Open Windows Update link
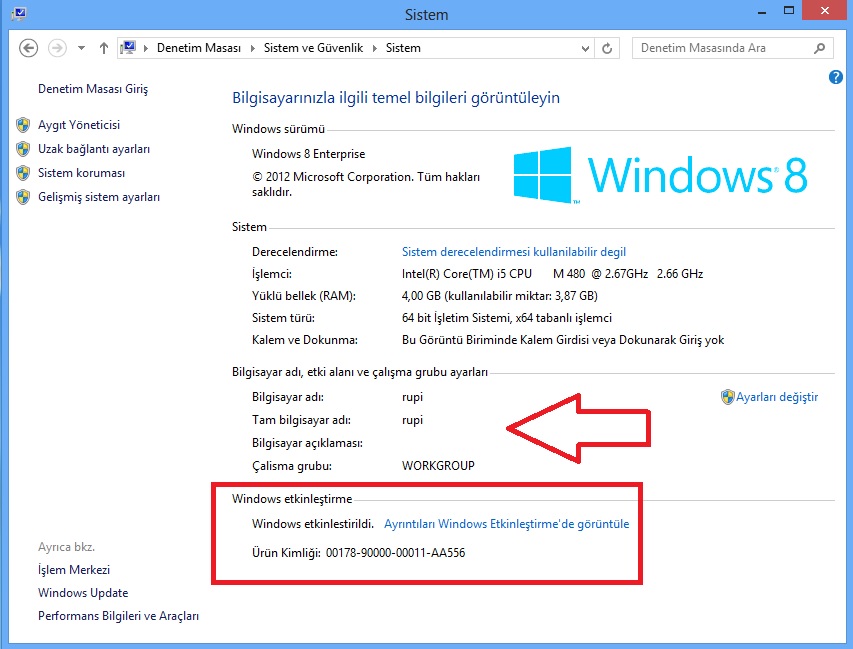The image size is (853, 649). pyautogui.click(x=83, y=593)
